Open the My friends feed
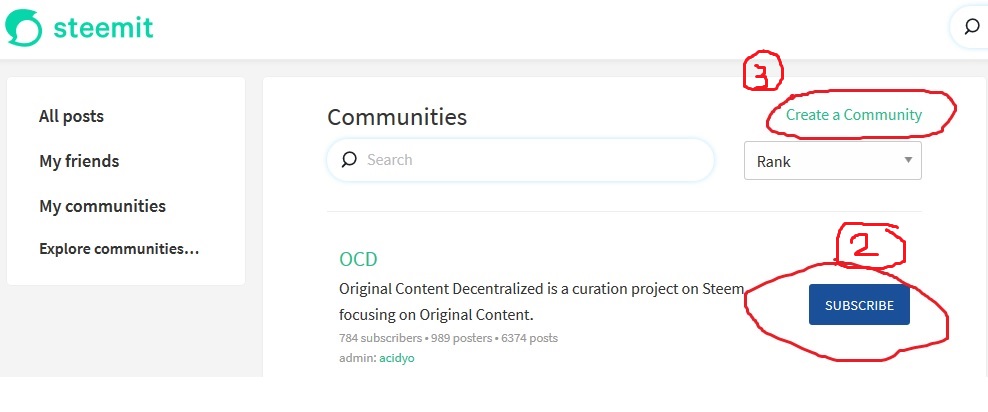The height and width of the screenshot is (412, 988). (79, 161)
